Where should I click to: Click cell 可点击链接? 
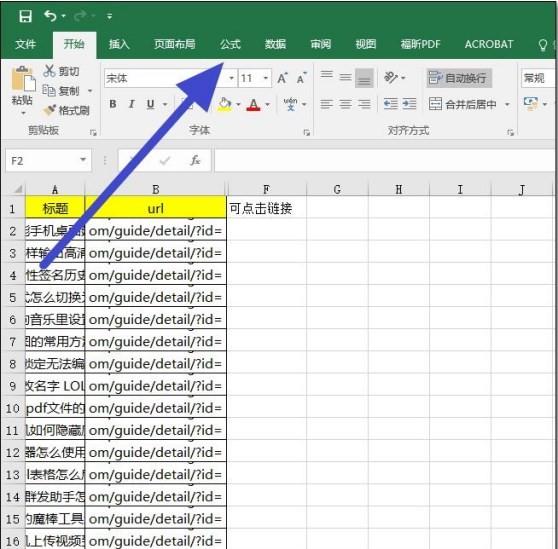[x=266, y=208]
